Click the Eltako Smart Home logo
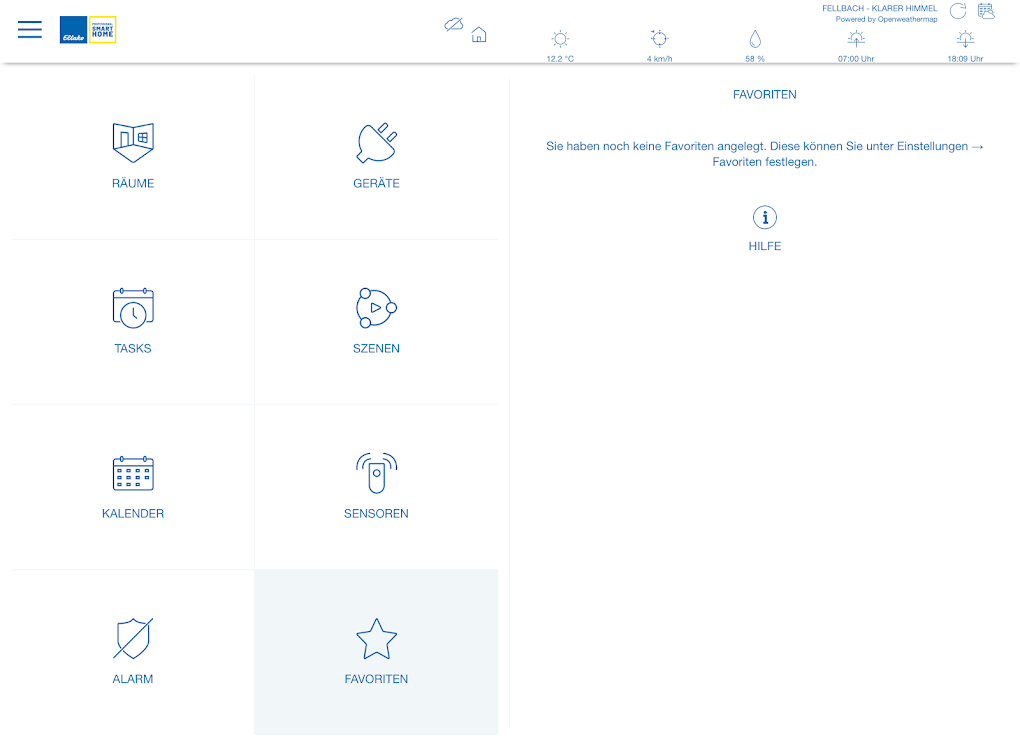The image size is (1020, 747). [x=88, y=29]
